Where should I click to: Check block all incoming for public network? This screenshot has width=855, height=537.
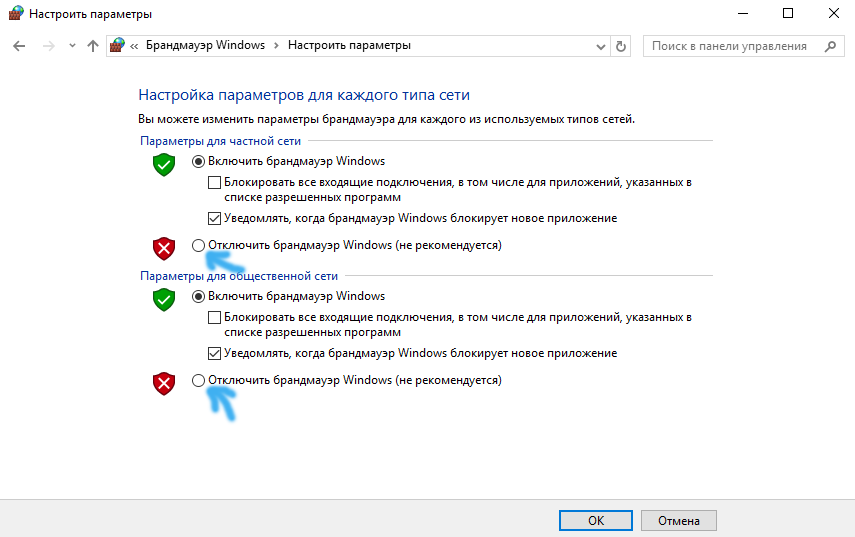[214, 317]
